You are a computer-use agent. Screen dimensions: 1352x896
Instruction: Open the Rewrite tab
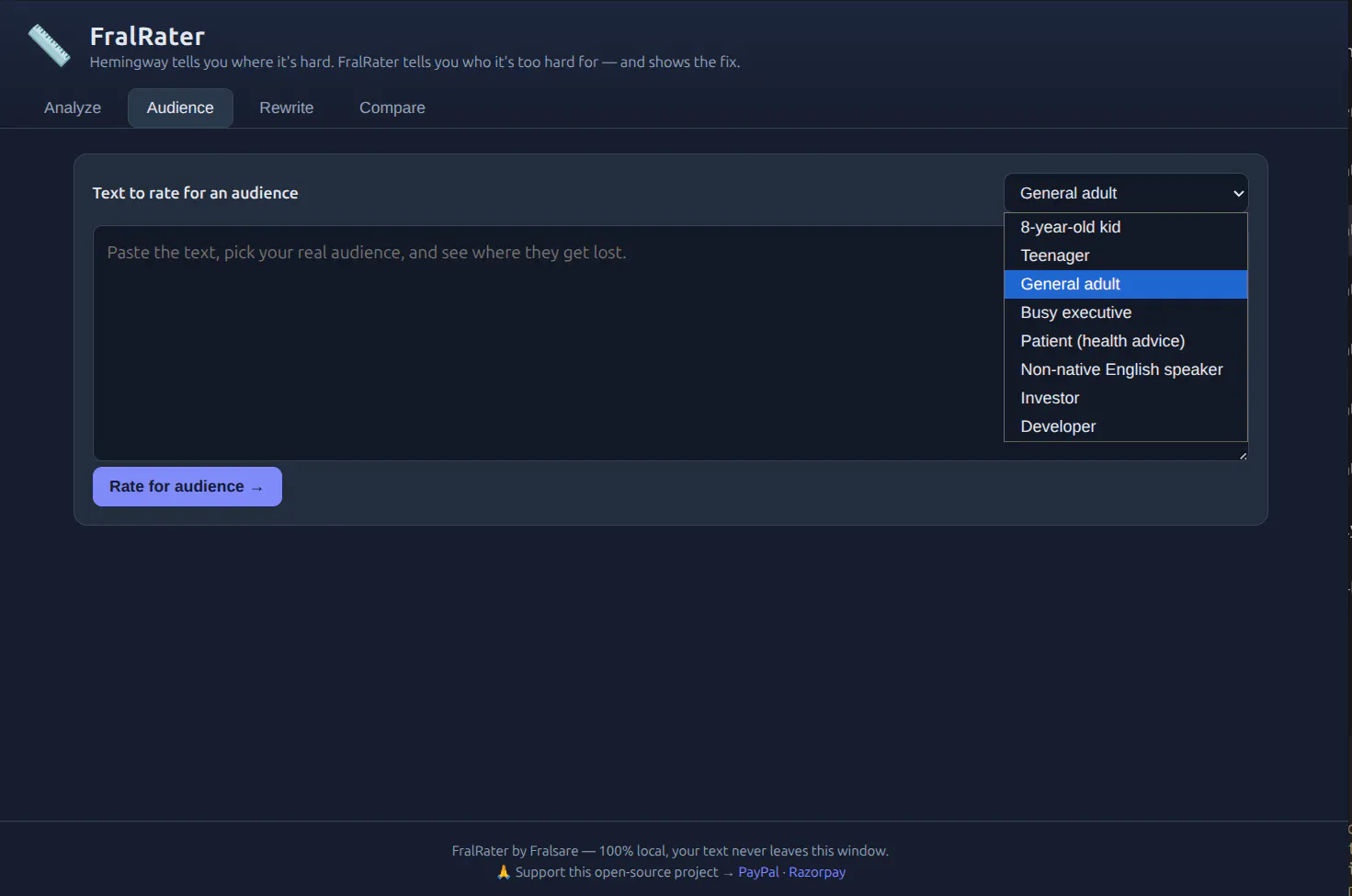coord(287,108)
